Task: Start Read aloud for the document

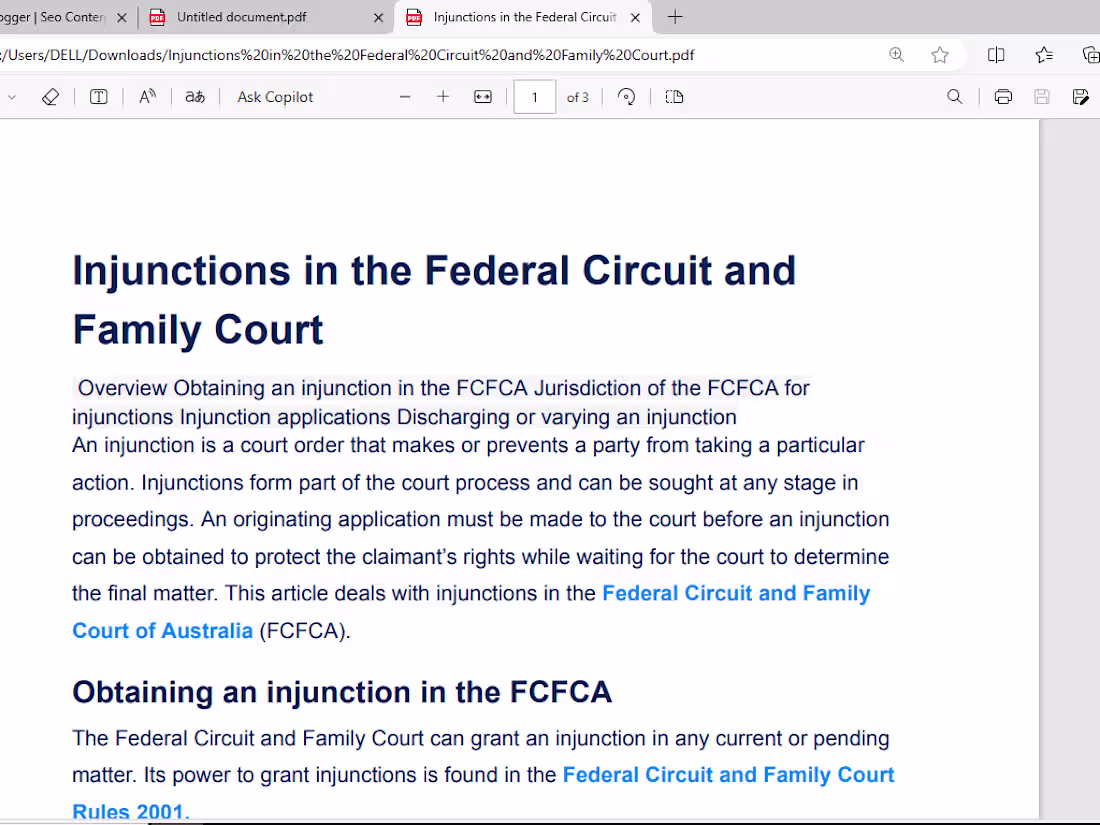Action: pyautogui.click(x=147, y=96)
